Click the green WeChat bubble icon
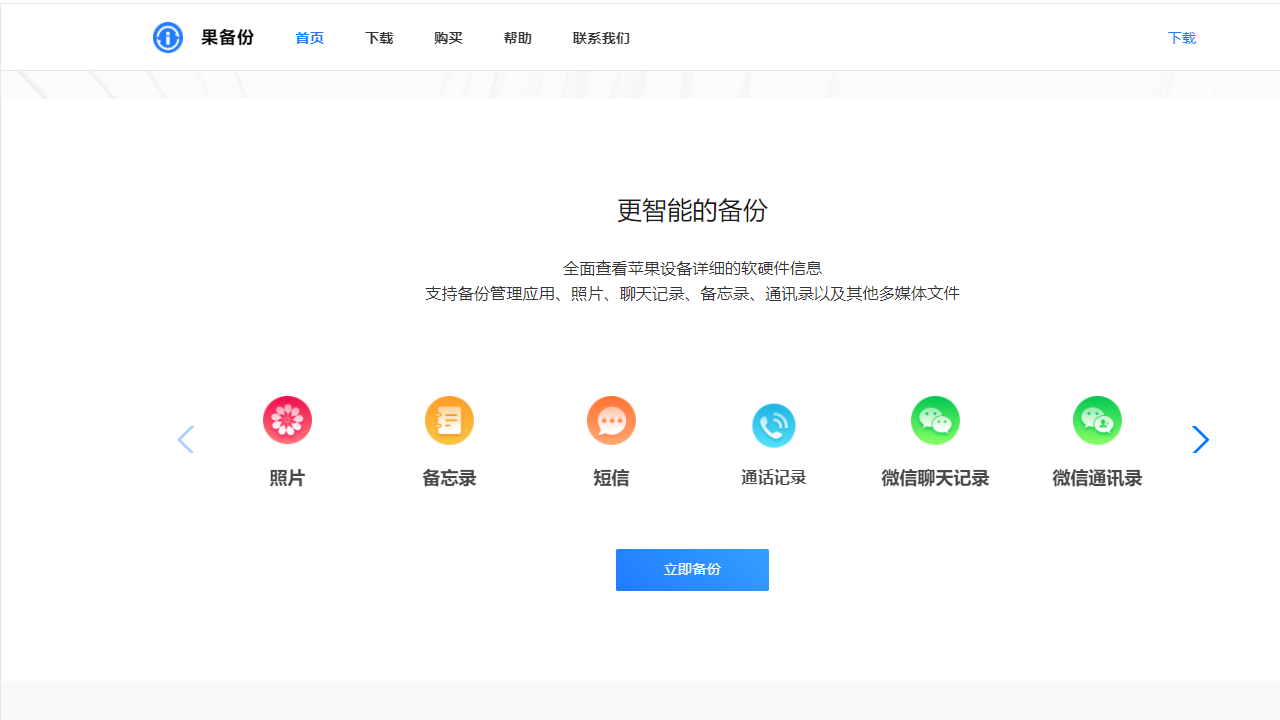 pyautogui.click(x=935, y=420)
